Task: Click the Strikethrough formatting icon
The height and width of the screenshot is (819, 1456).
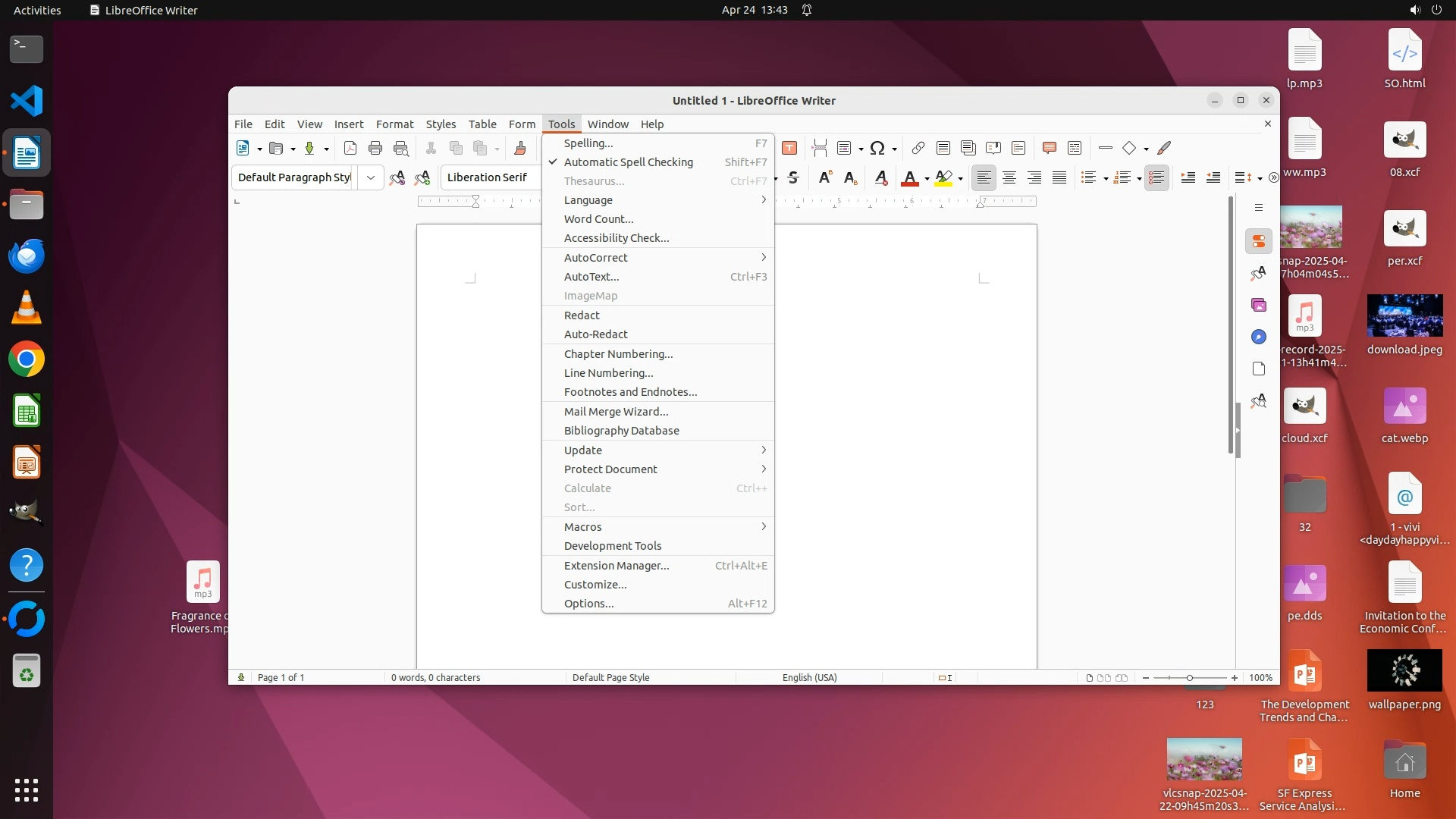Action: click(793, 177)
